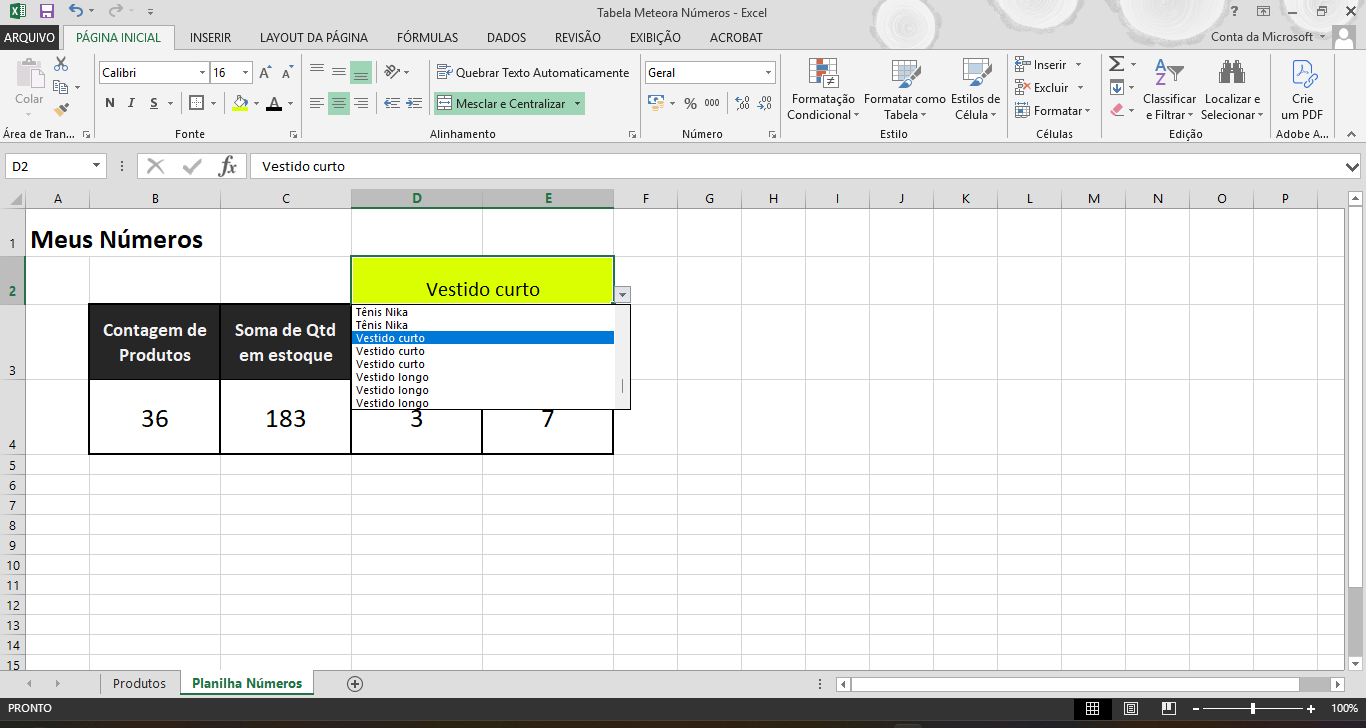Open the font size 16 dropdown
This screenshot has width=1366, height=728.
[x=246, y=73]
